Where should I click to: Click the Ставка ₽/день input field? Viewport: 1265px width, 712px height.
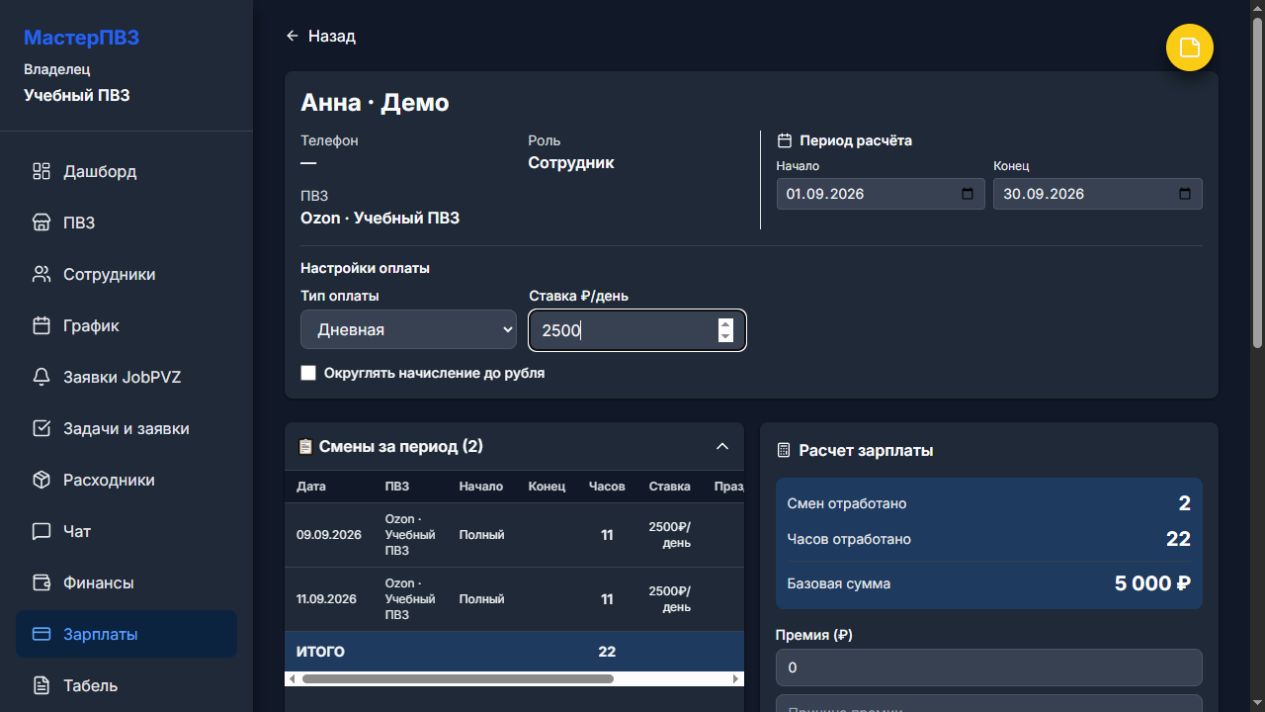pos(637,330)
